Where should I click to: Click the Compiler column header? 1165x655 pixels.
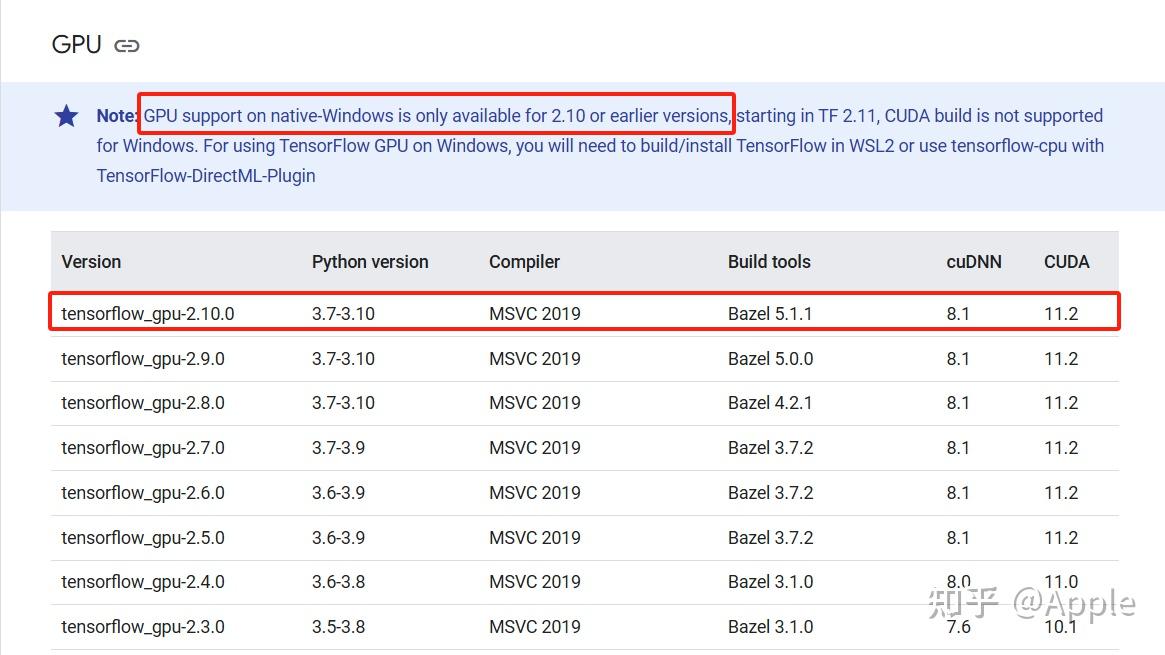point(524,261)
